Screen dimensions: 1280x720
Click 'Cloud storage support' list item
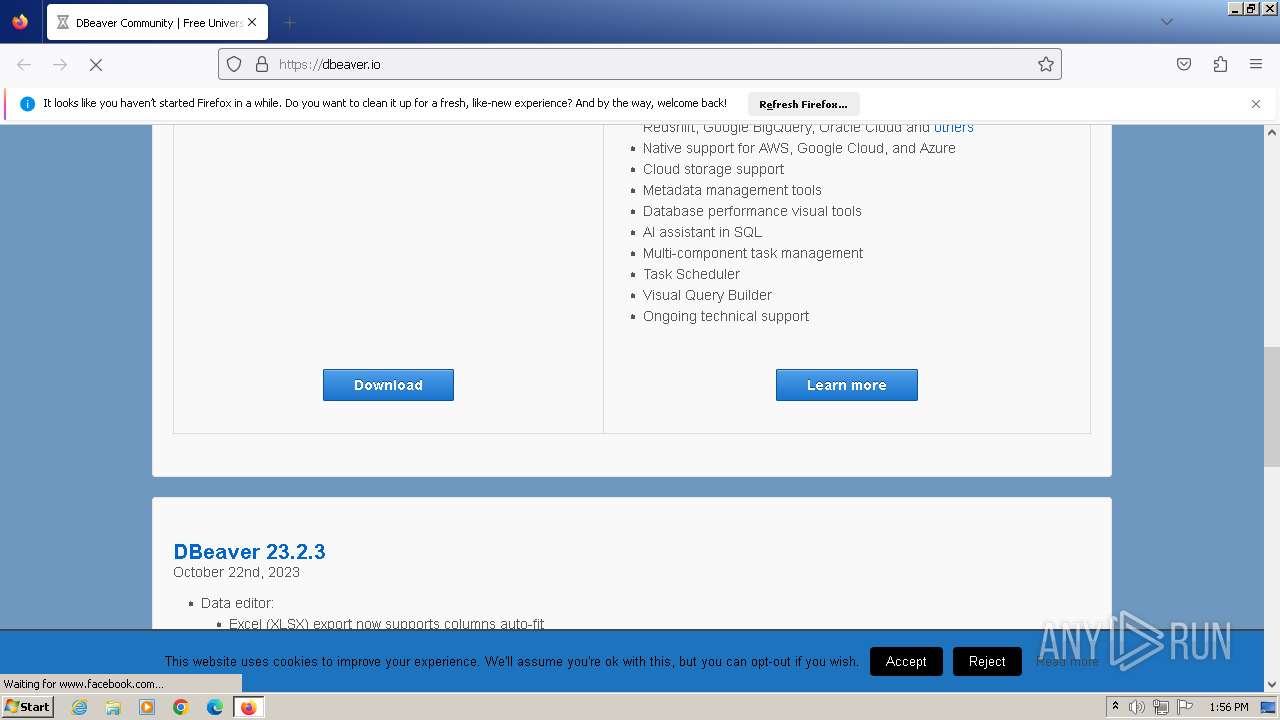click(713, 169)
